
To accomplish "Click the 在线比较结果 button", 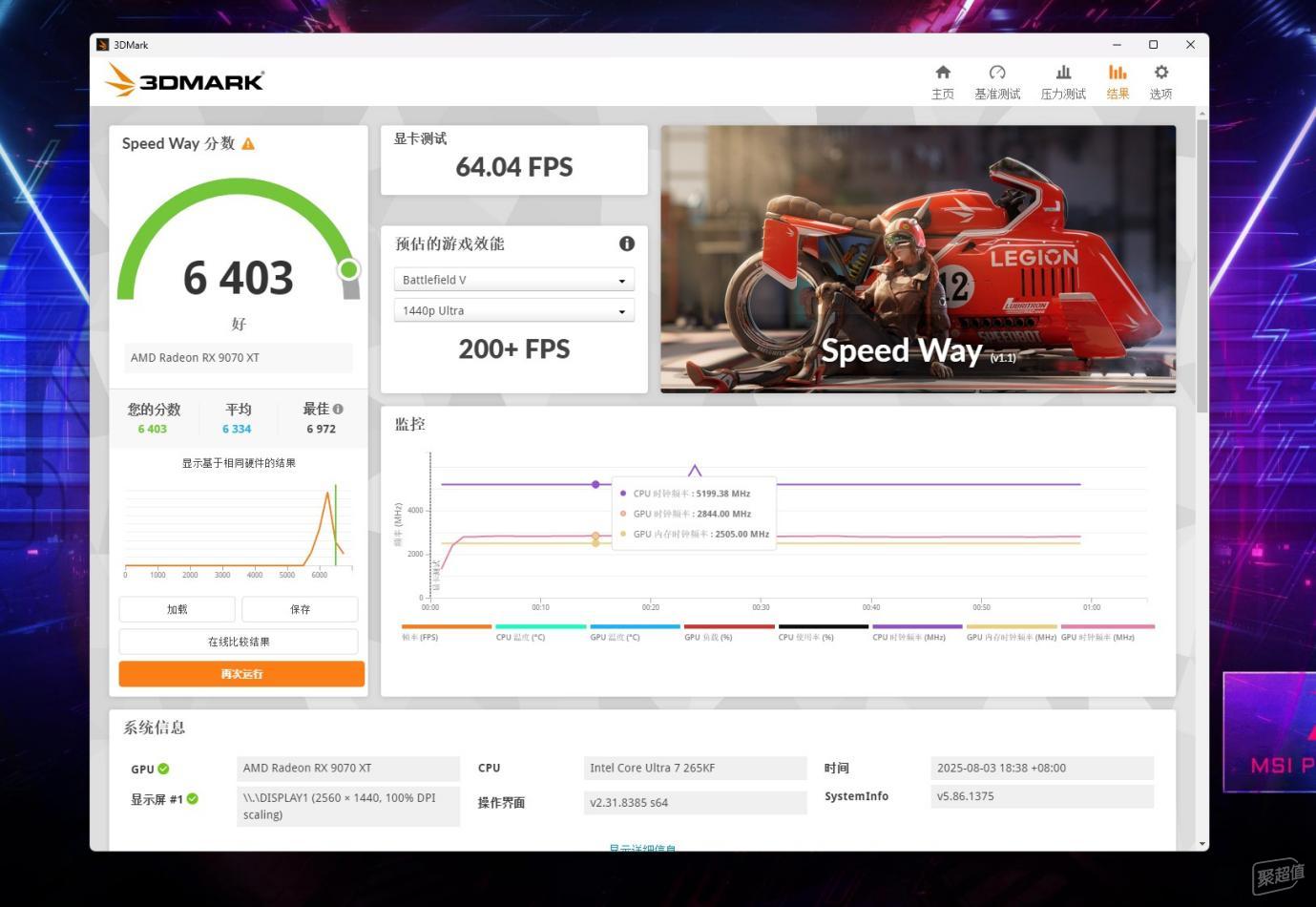I will coord(239,642).
